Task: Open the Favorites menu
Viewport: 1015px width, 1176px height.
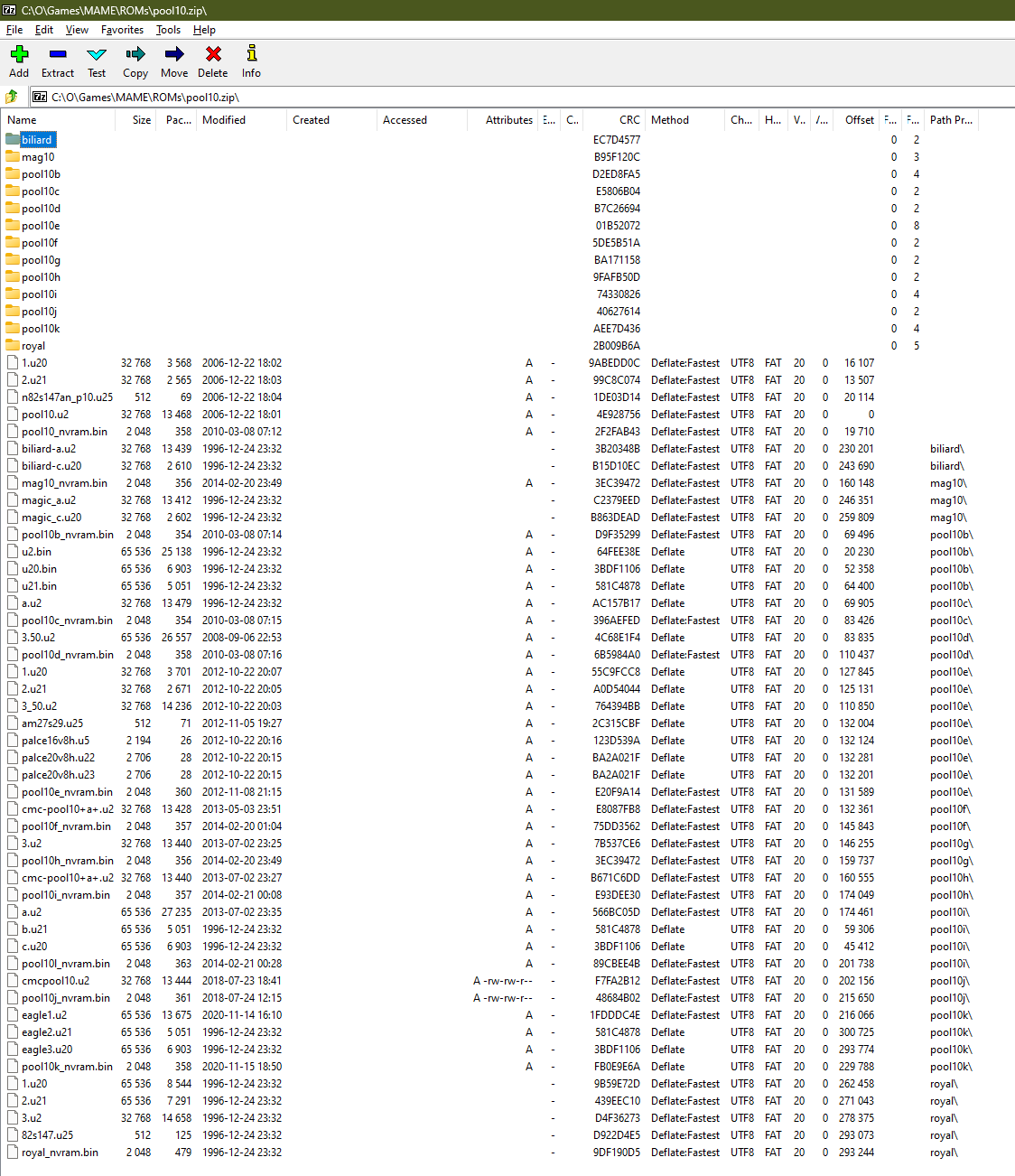Action: [x=122, y=30]
